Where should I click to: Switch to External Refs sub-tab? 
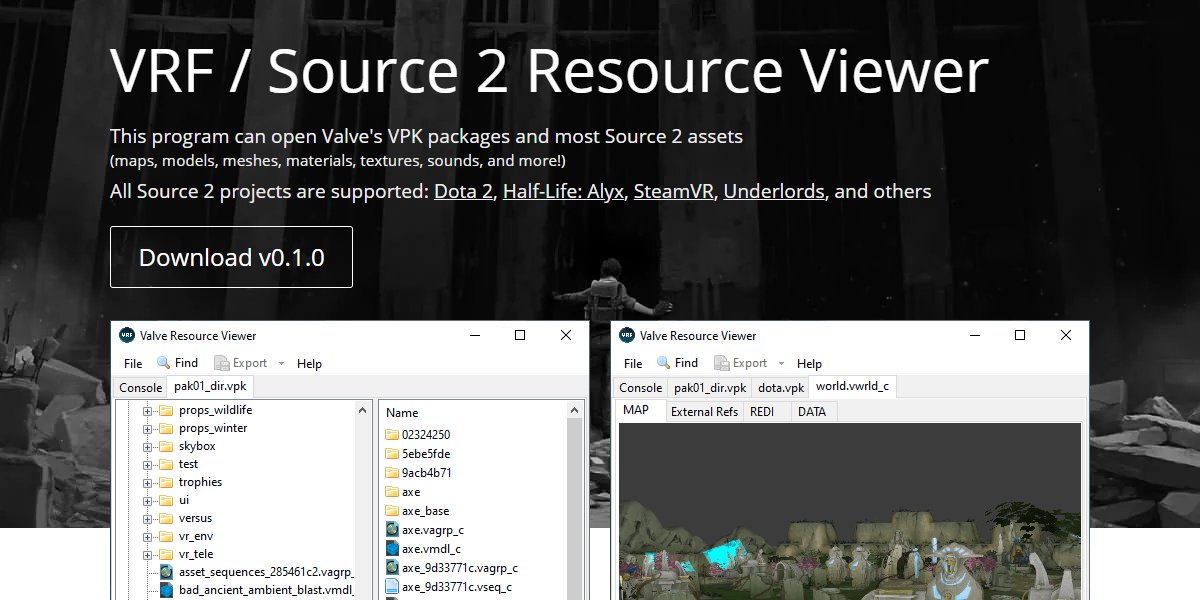pyautogui.click(x=704, y=412)
